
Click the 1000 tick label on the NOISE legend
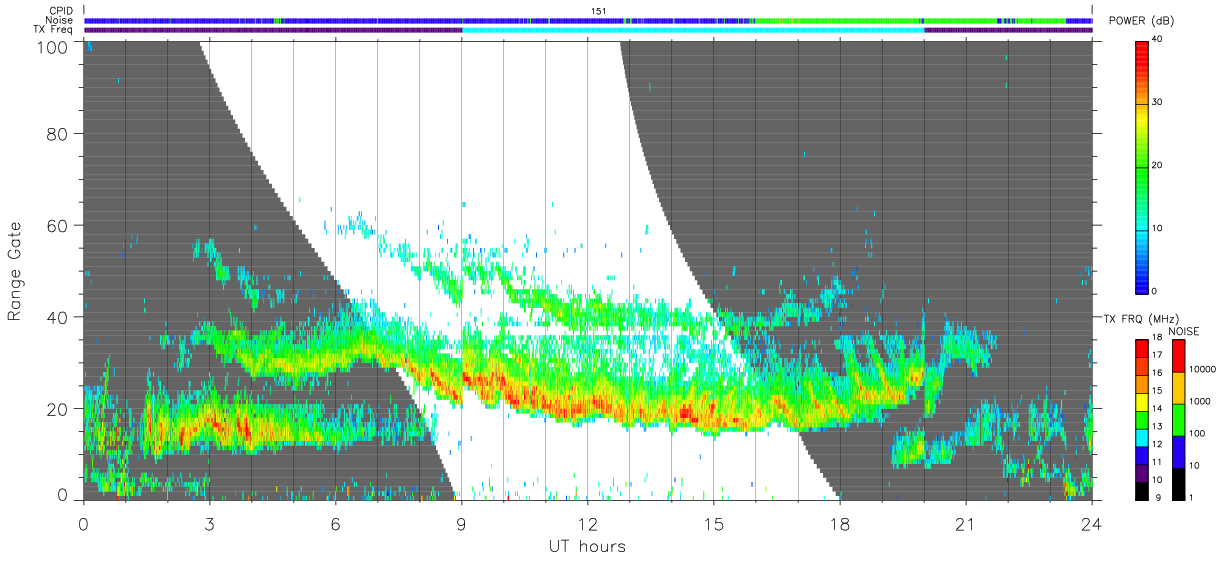point(1200,402)
